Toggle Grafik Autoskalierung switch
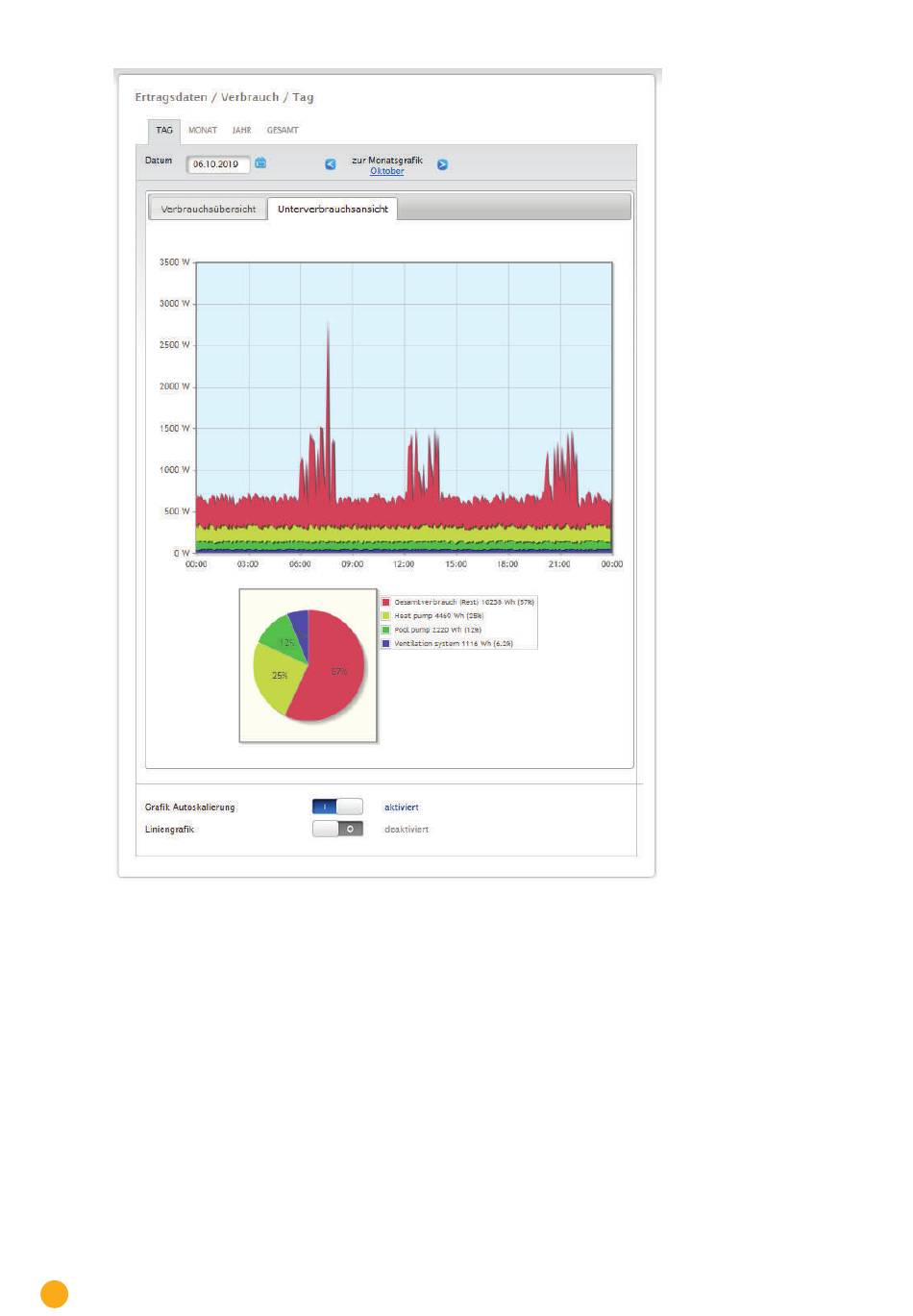Screen dimensions: 913x1316 pyautogui.click(x=337, y=807)
